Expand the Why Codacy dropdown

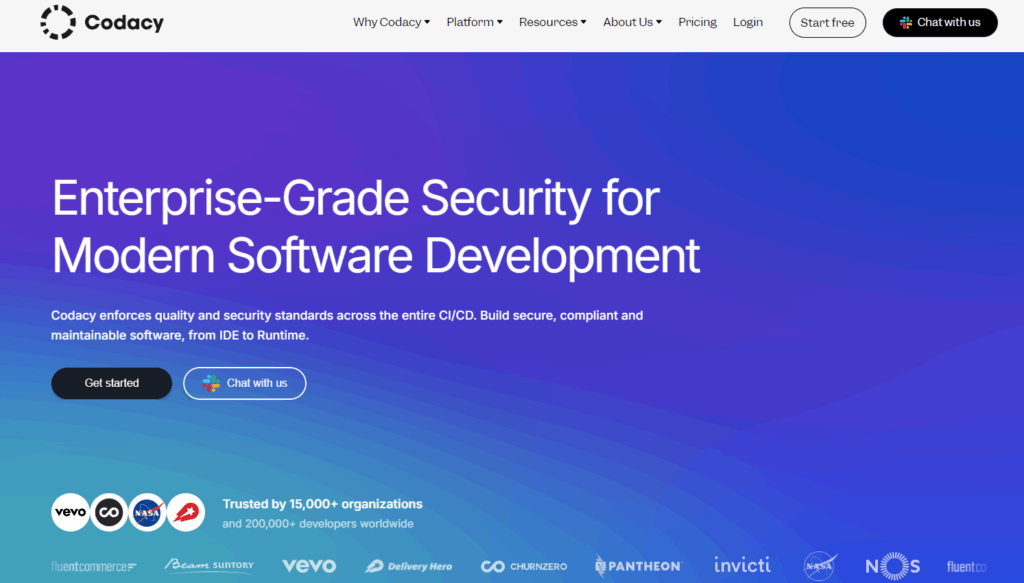click(x=391, y=21)
